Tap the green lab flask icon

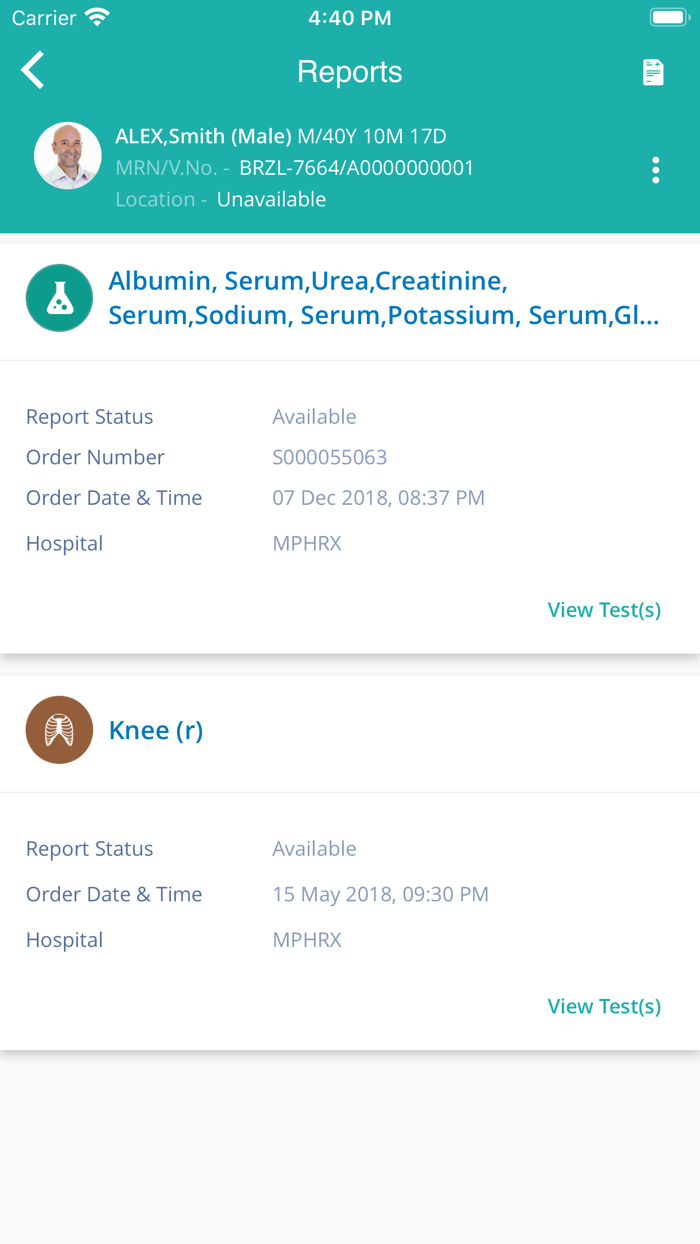point(59,298)
